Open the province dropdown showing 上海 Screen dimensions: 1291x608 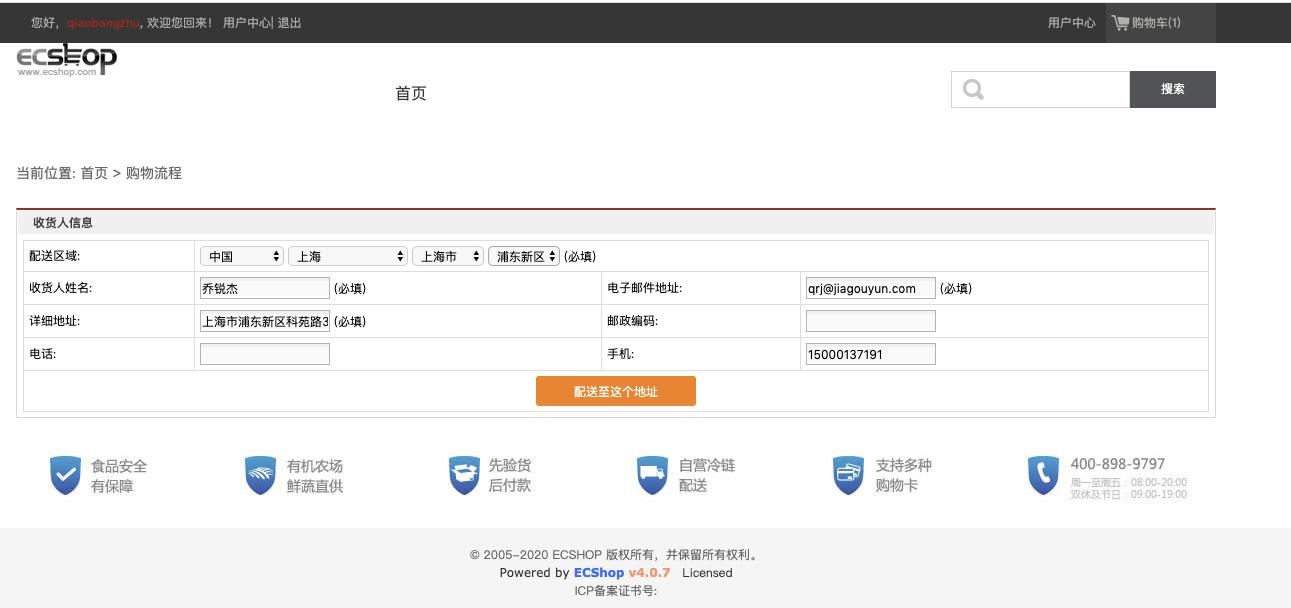(347, 255)
